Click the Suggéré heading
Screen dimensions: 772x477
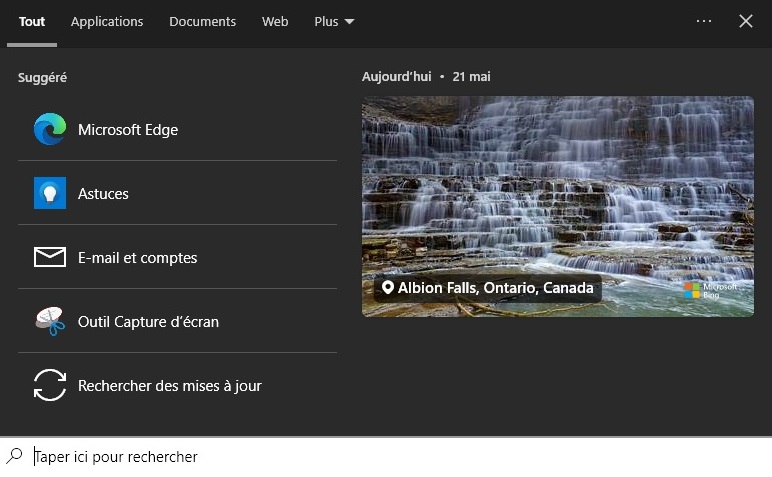[x=42, y=77]
